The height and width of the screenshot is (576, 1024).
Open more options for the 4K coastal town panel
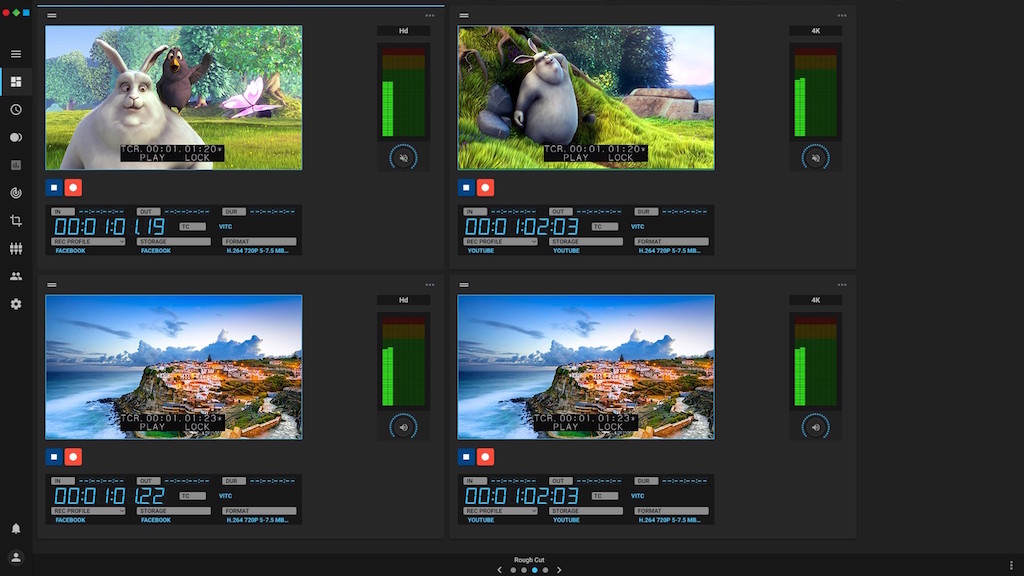[x=842, y=285]
